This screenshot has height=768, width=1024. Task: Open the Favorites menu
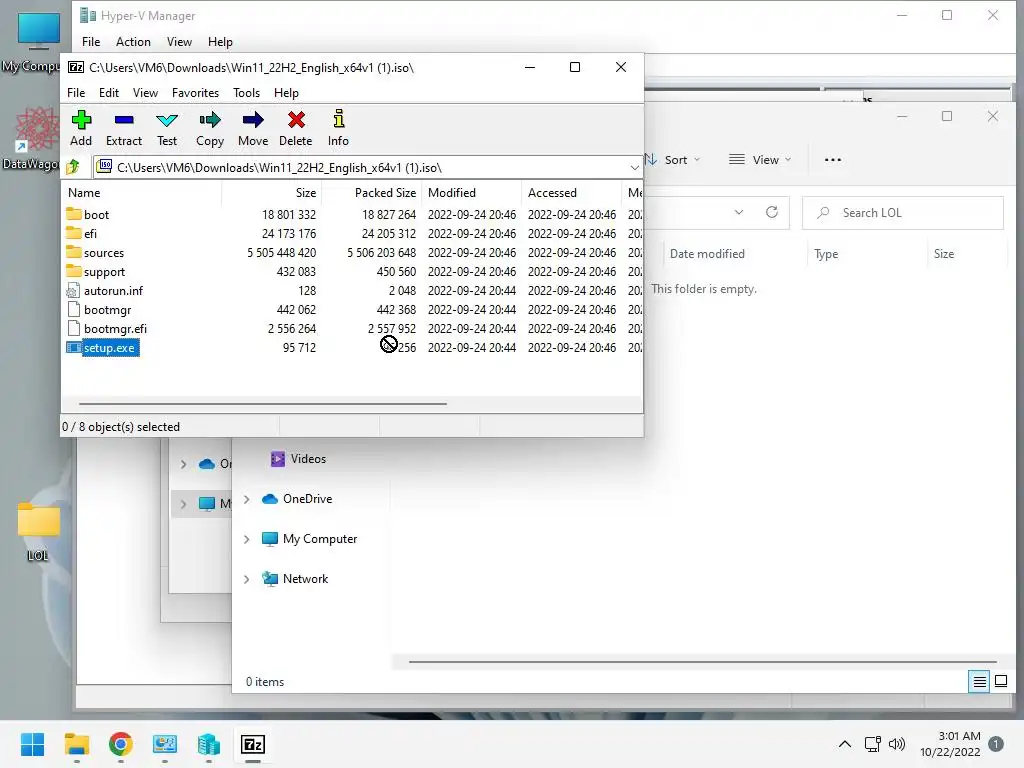[x=195, y=93]
